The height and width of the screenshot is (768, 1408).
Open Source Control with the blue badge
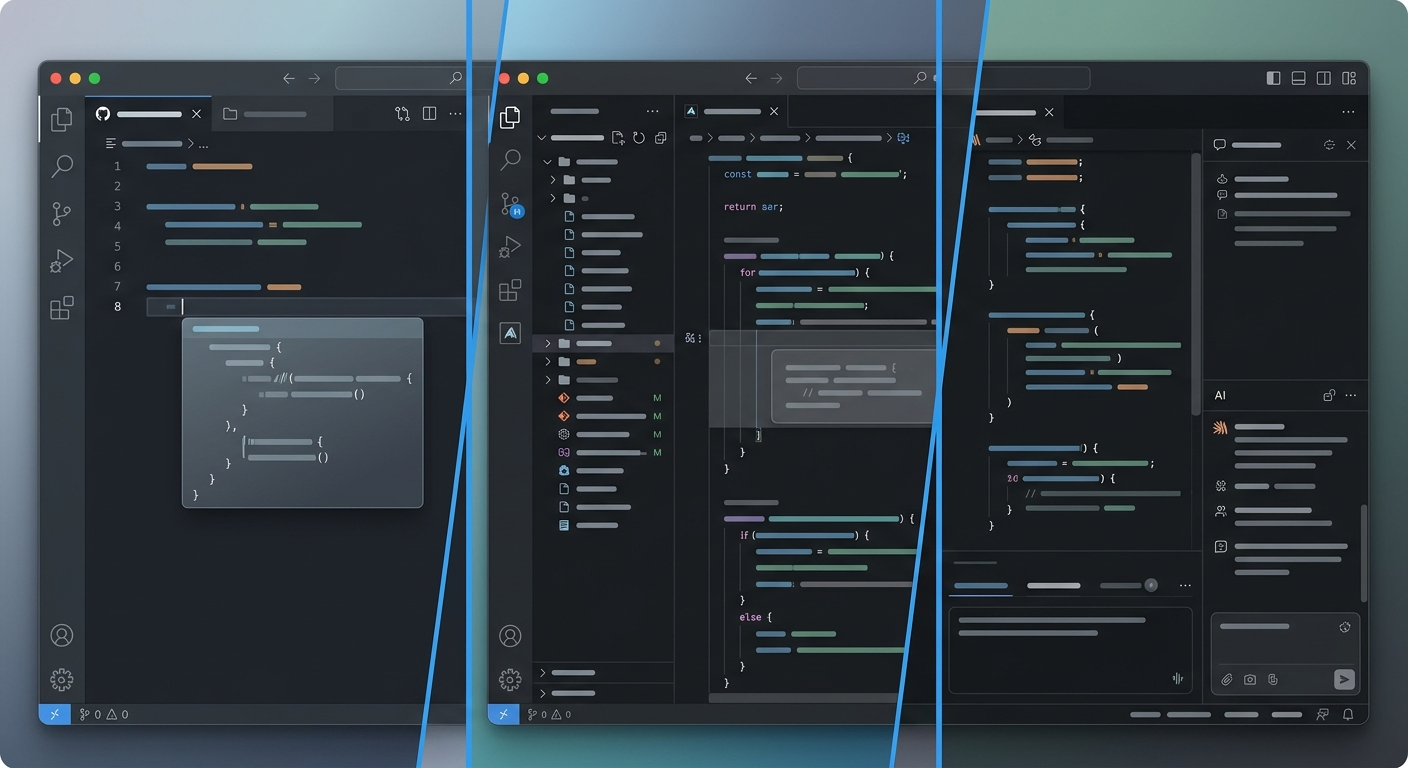[511, 204]
